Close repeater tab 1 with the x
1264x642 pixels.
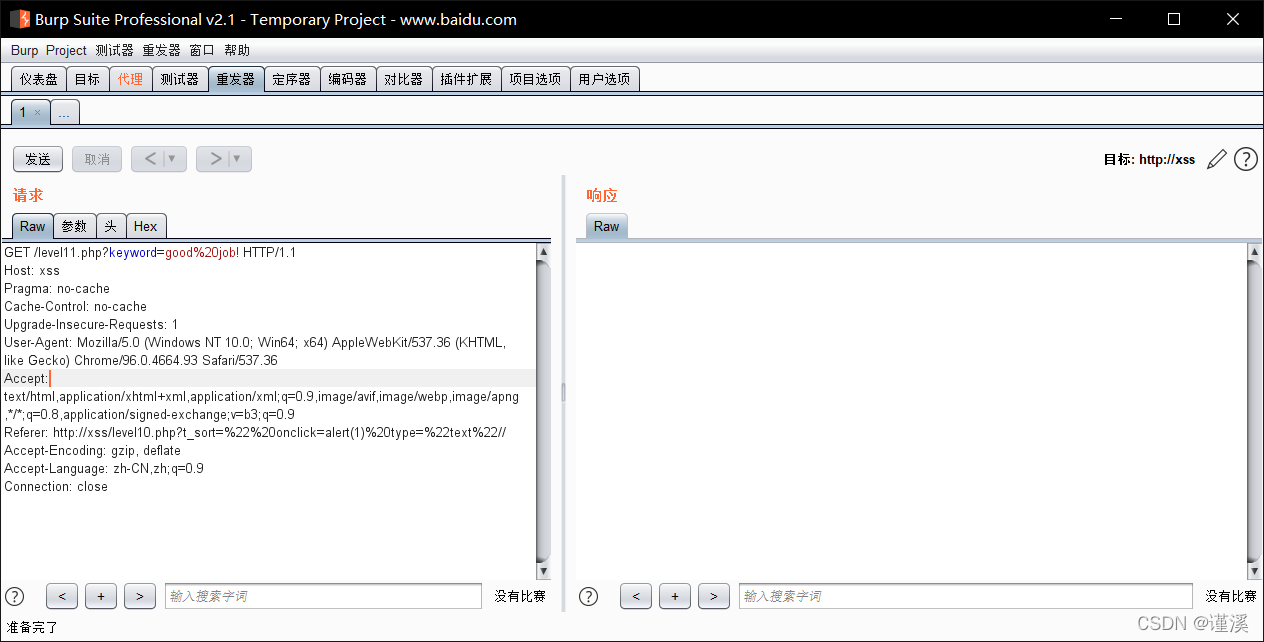point(38,113)
